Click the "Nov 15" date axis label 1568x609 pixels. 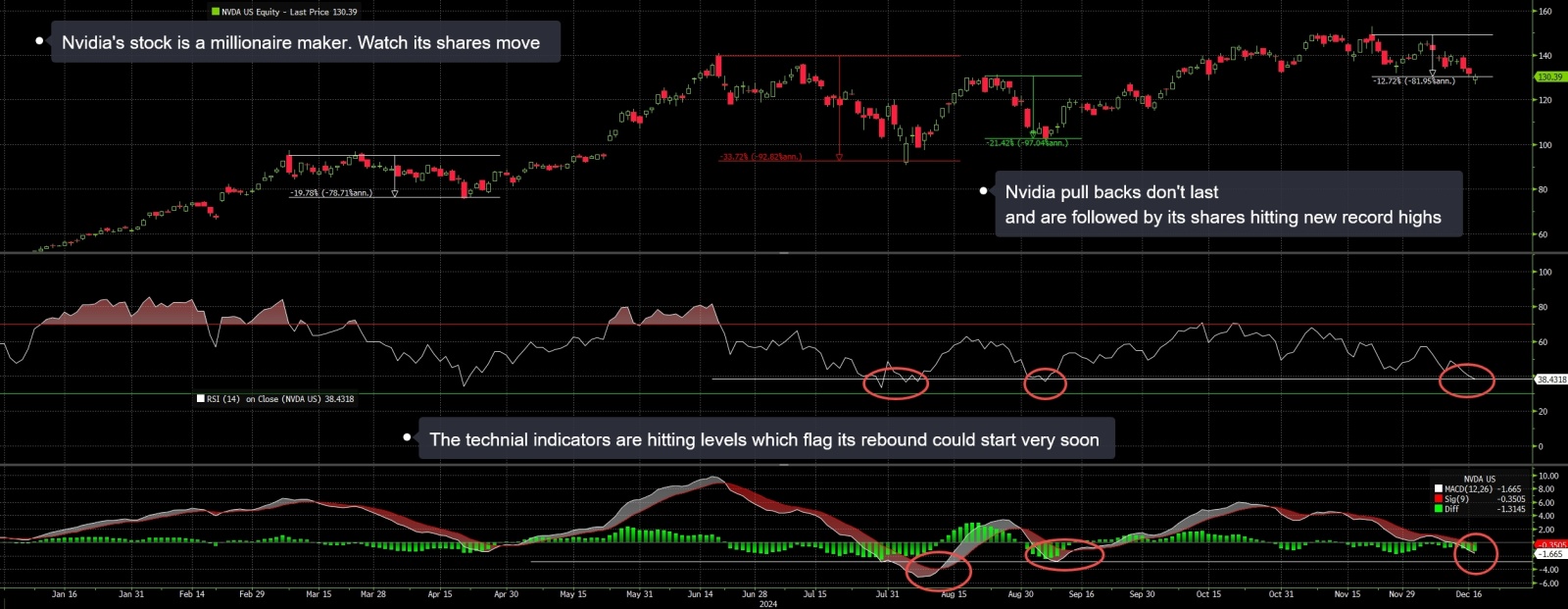pyautogui.click(x=1347, y=594)
